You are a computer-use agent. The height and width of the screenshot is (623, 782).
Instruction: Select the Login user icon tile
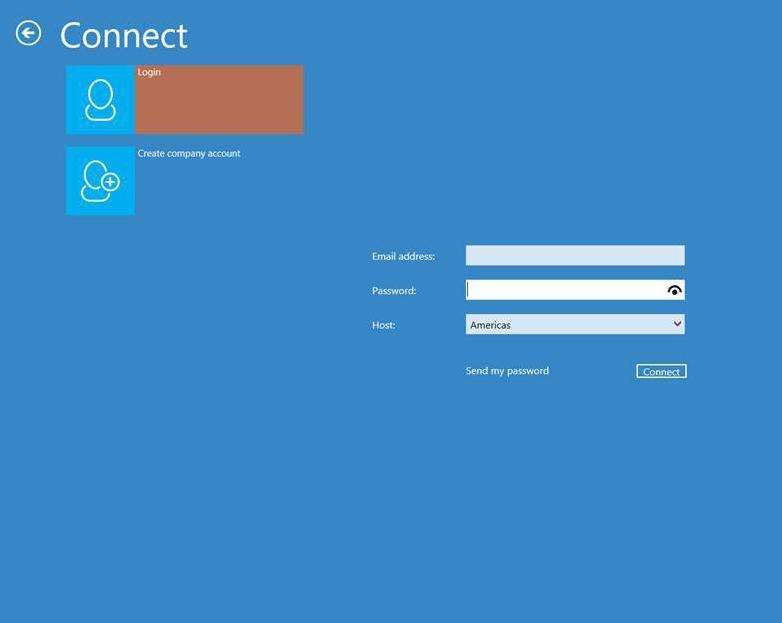[x=100, y=100]
